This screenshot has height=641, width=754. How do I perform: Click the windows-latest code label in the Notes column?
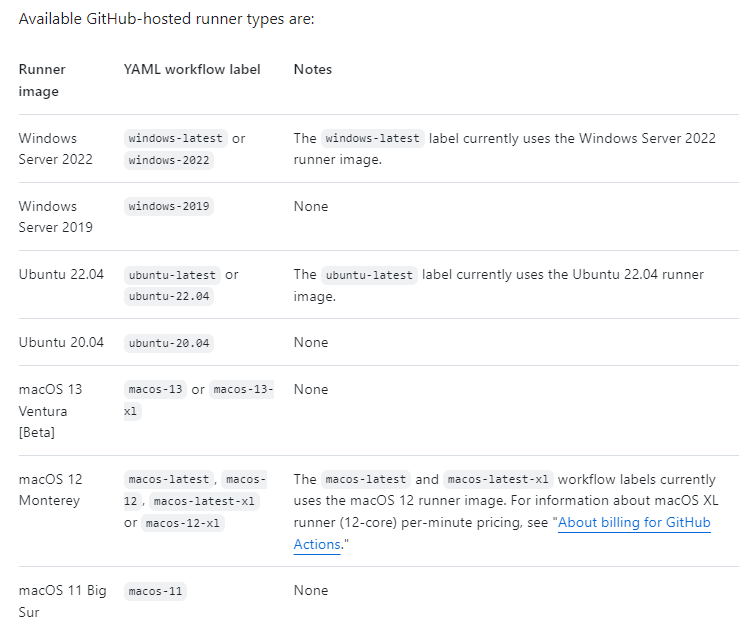coord(373,138)
